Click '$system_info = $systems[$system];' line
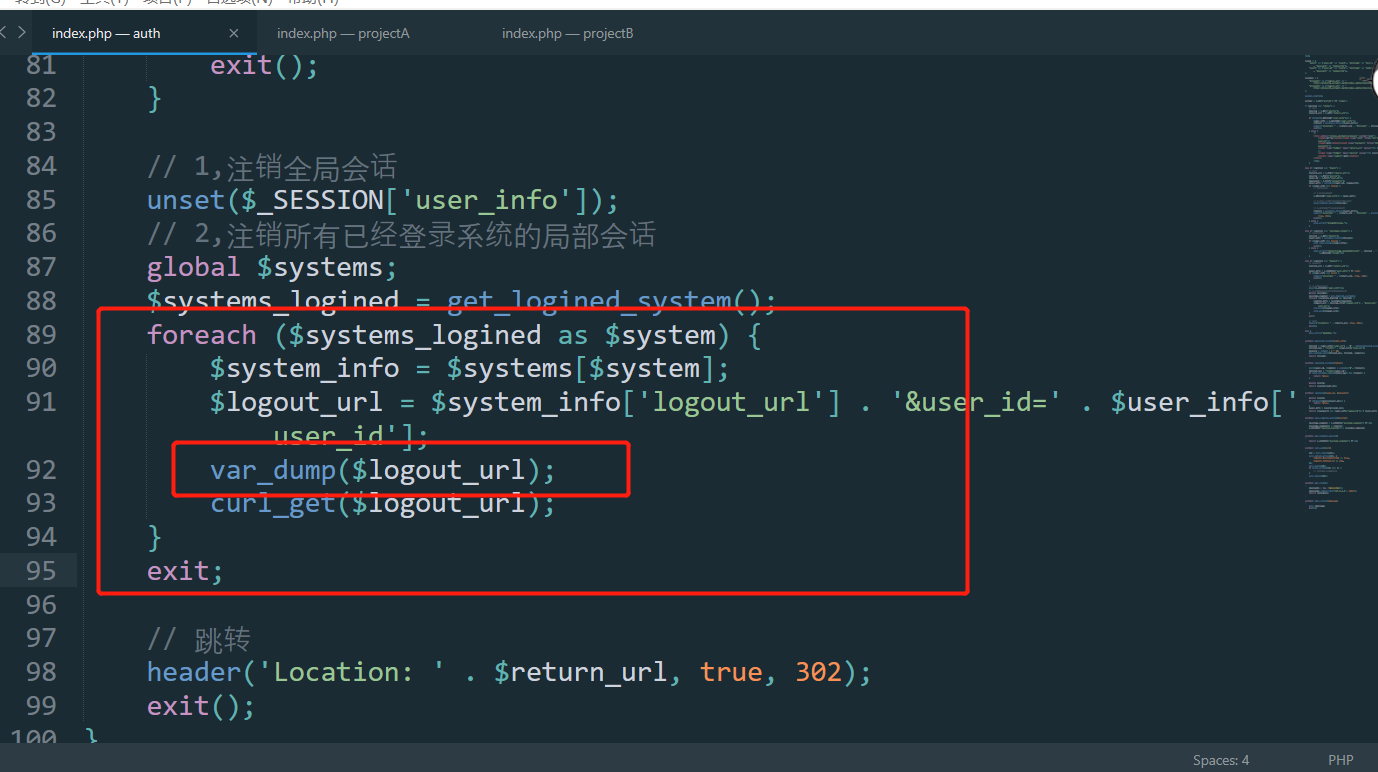This screenshot has width=1378, height=772. click(x=469, y=368)
